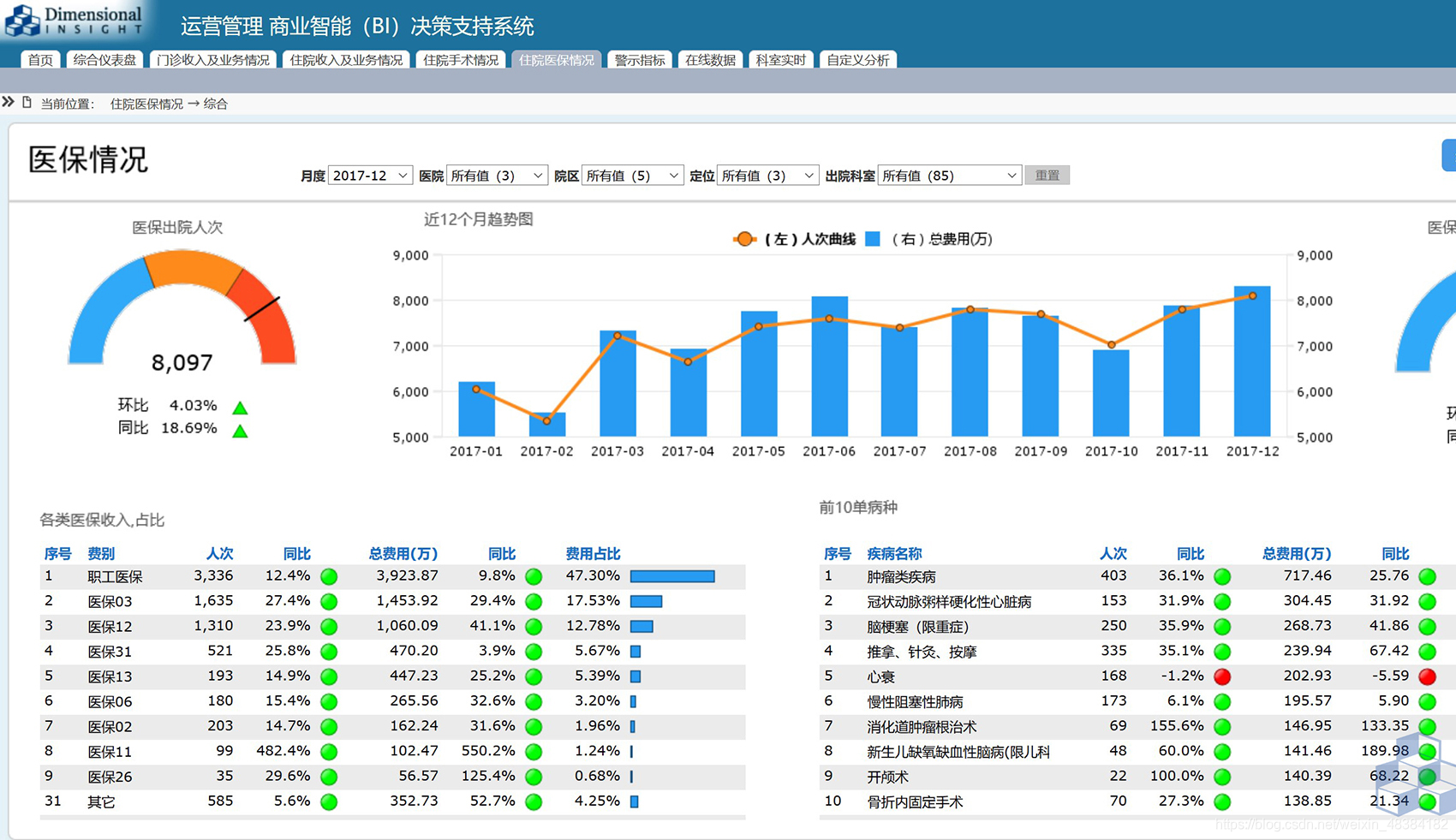The image size is (1456, 840).
Task: Click the 3,923.87 total cost value
Action: click(x=407, y=576)
